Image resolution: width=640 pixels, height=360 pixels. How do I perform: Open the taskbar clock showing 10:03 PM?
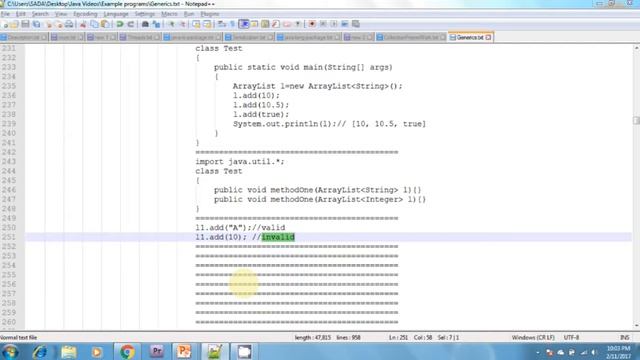point(618,352)
